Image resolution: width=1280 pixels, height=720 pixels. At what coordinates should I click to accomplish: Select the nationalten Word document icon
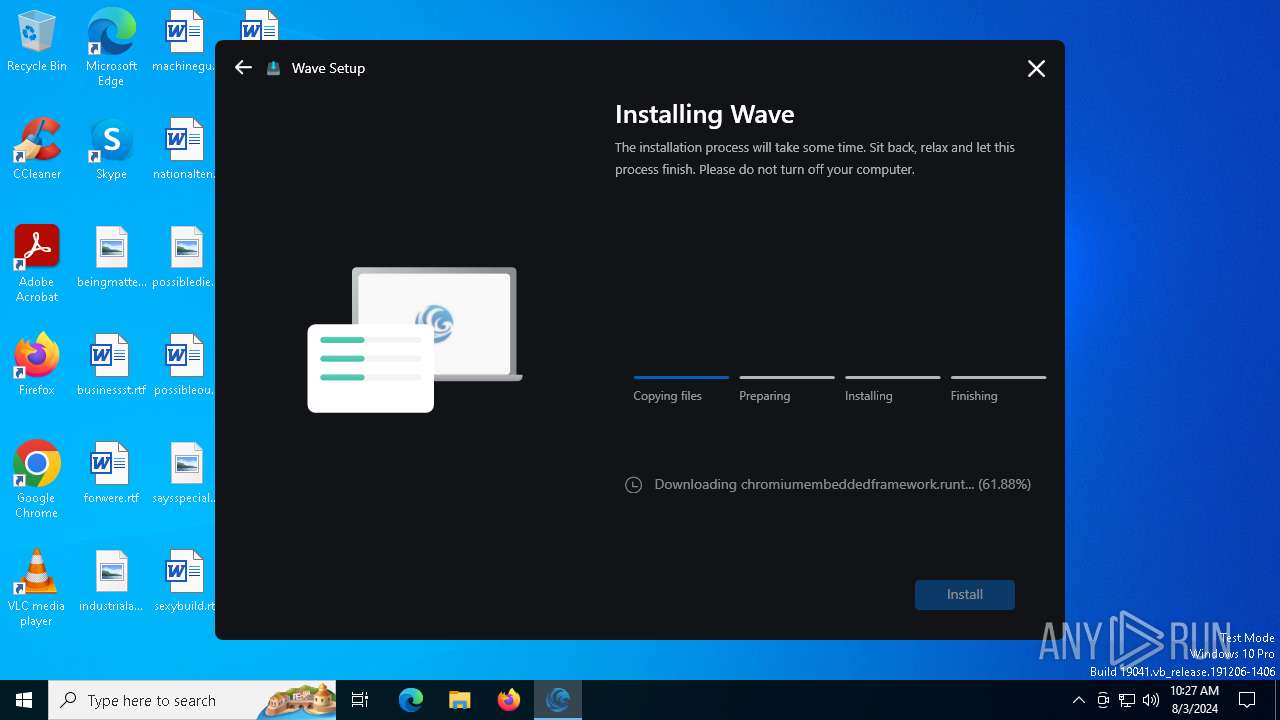[185, 149]
